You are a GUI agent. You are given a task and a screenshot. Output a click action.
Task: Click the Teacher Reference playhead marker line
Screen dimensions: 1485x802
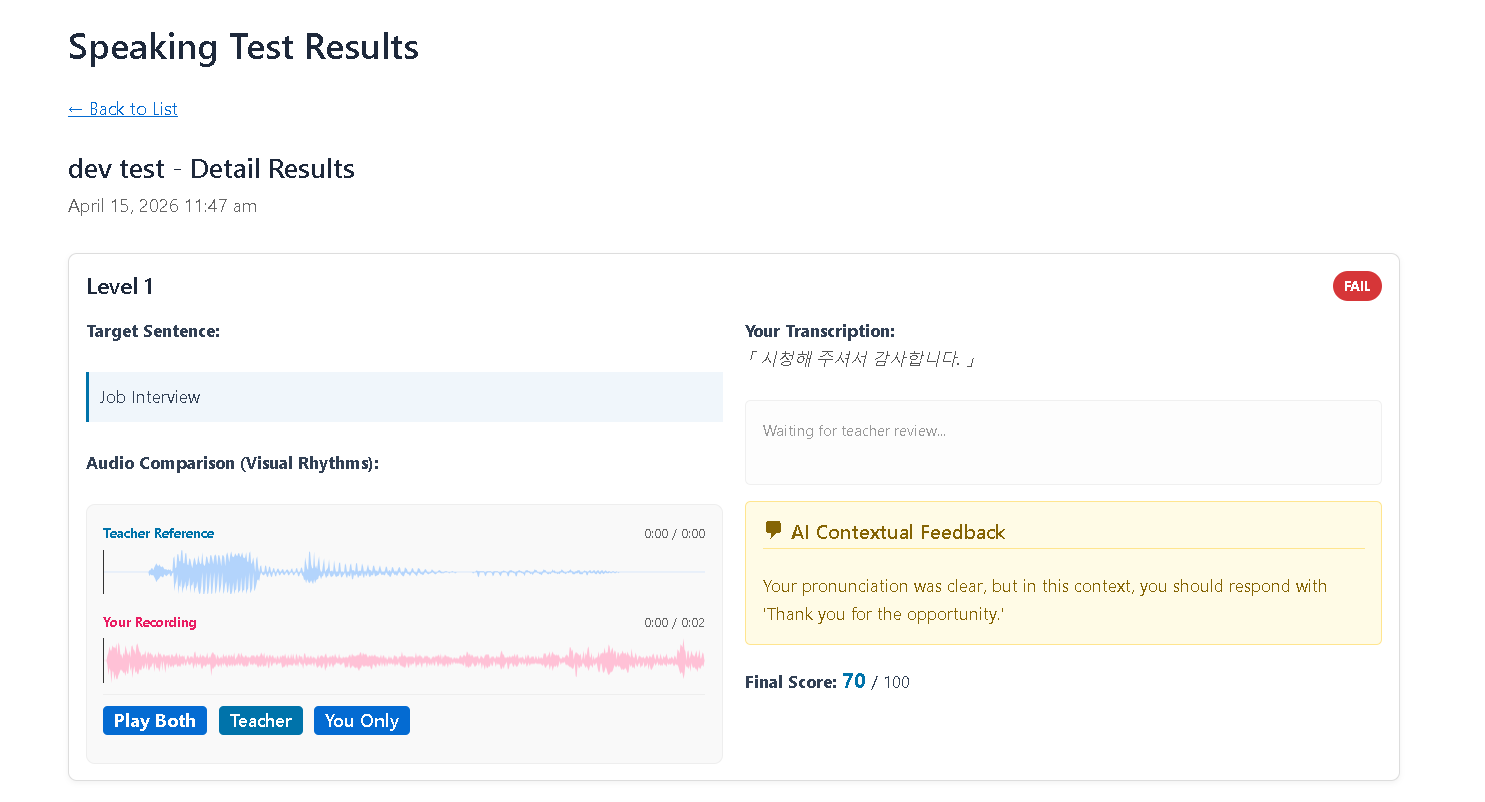[104, 572]
